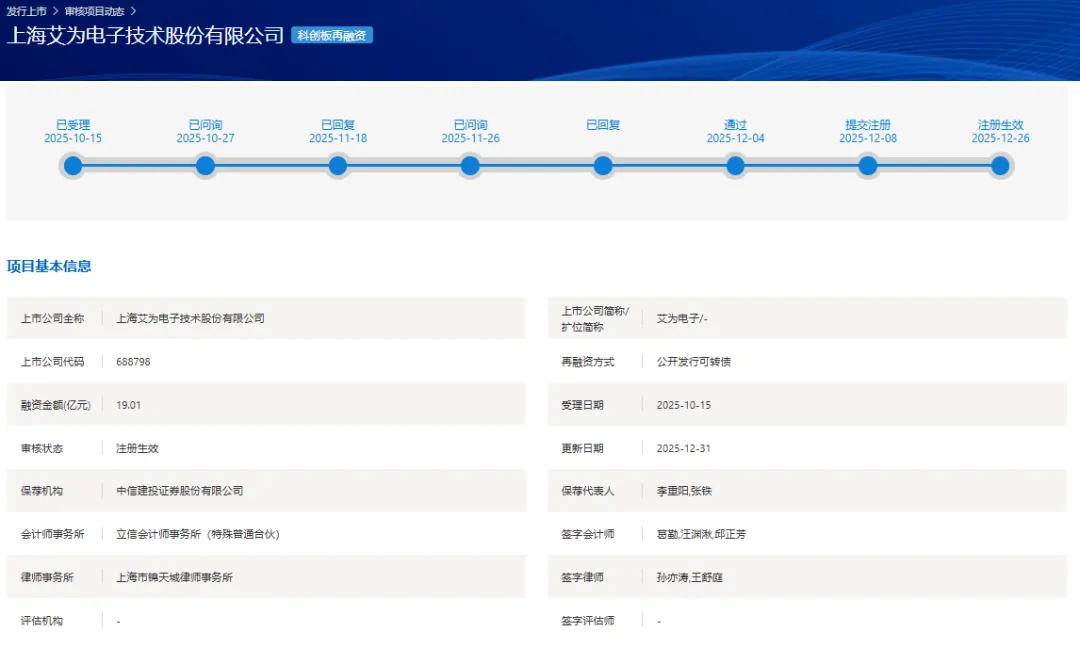Click the 科创板再融资 tag badge
Image resolution: width=1080 pixels, height=648 pixels.
(332, 35)
